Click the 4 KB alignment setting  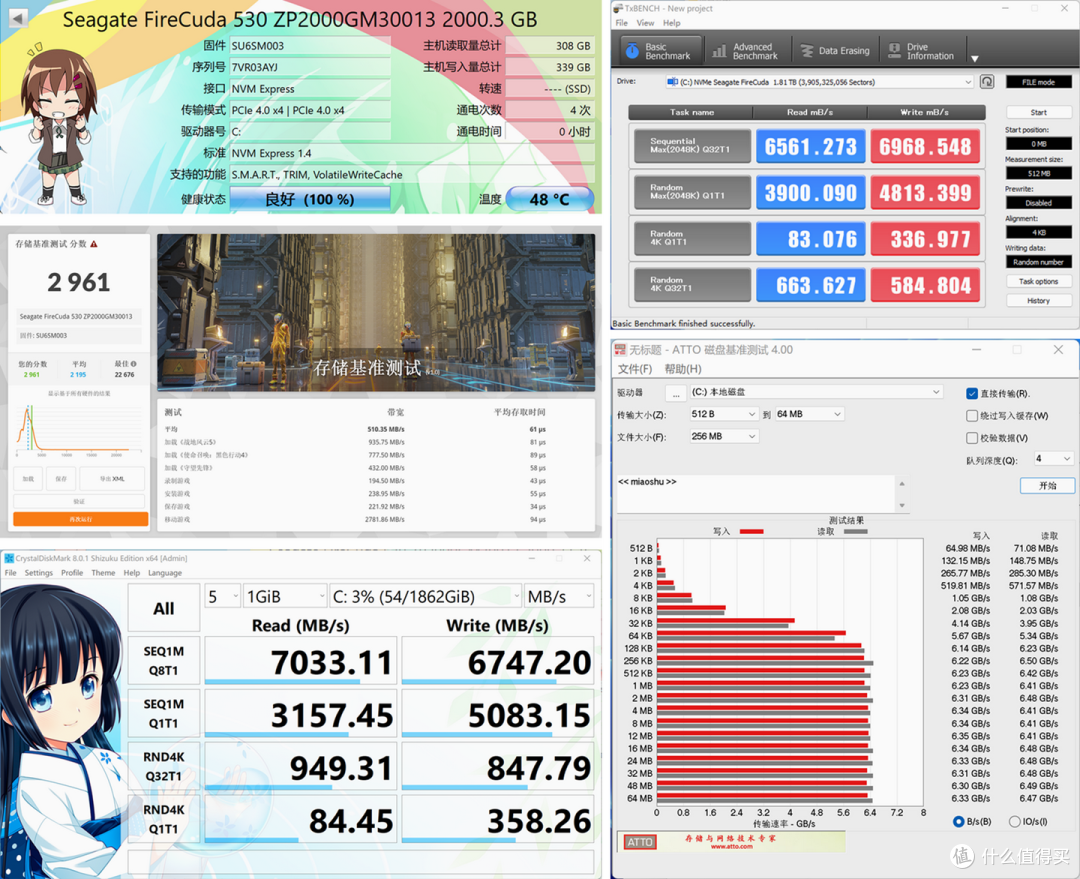tap(1039, 233)
